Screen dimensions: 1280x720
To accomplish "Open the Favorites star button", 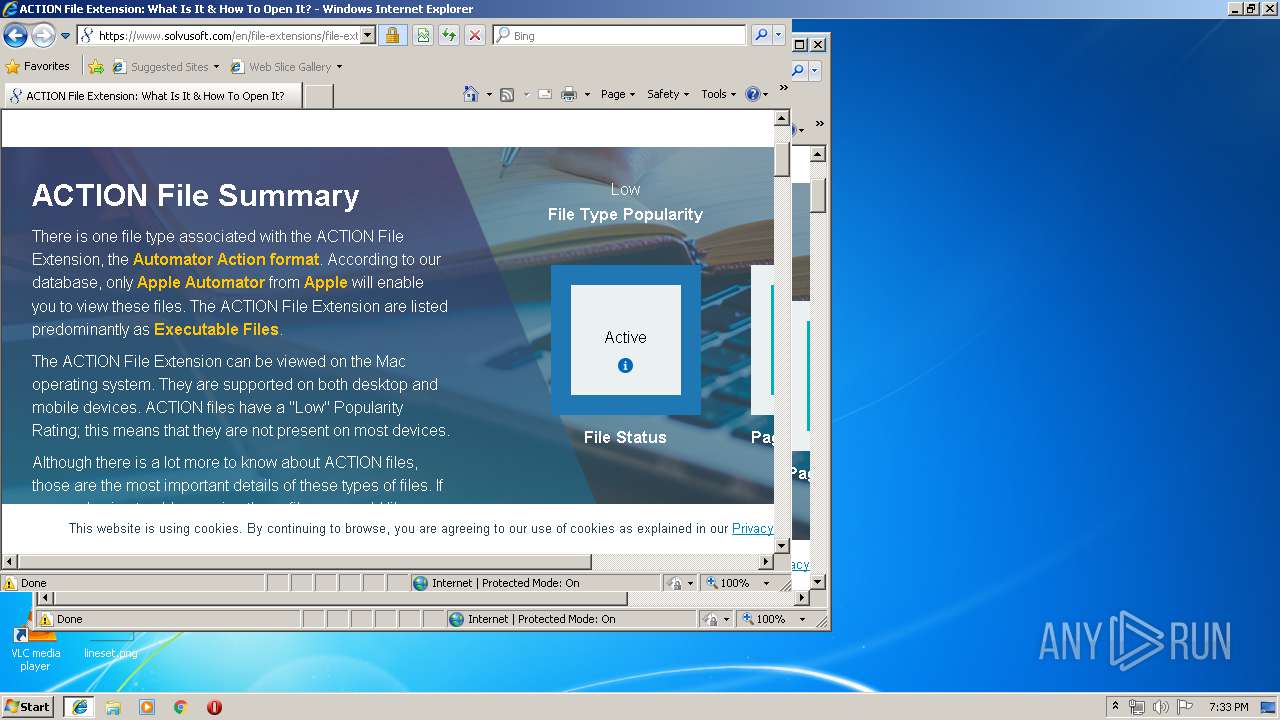I will [38, 66].
